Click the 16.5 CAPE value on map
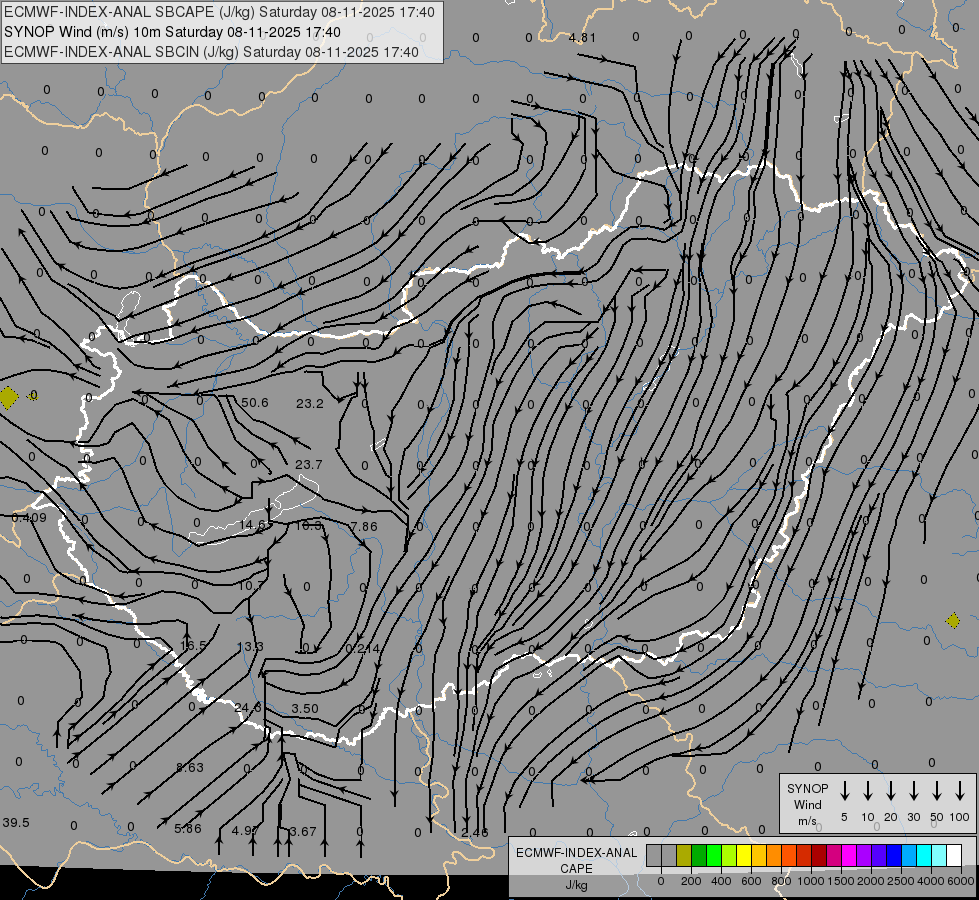This screenshot has height=900, width=979. pos(193,646)
